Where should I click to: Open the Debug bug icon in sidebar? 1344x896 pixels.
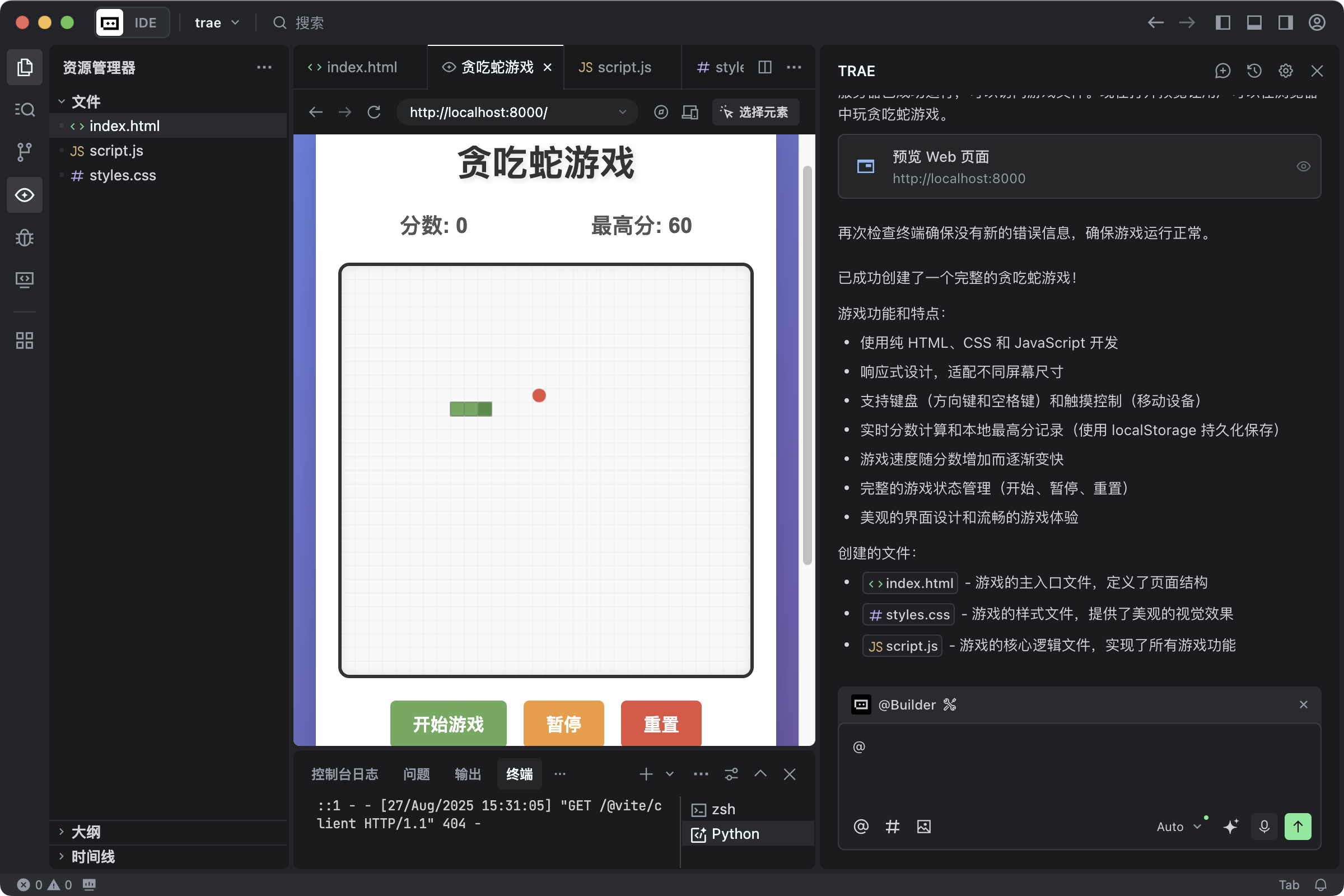click(25, 237)
